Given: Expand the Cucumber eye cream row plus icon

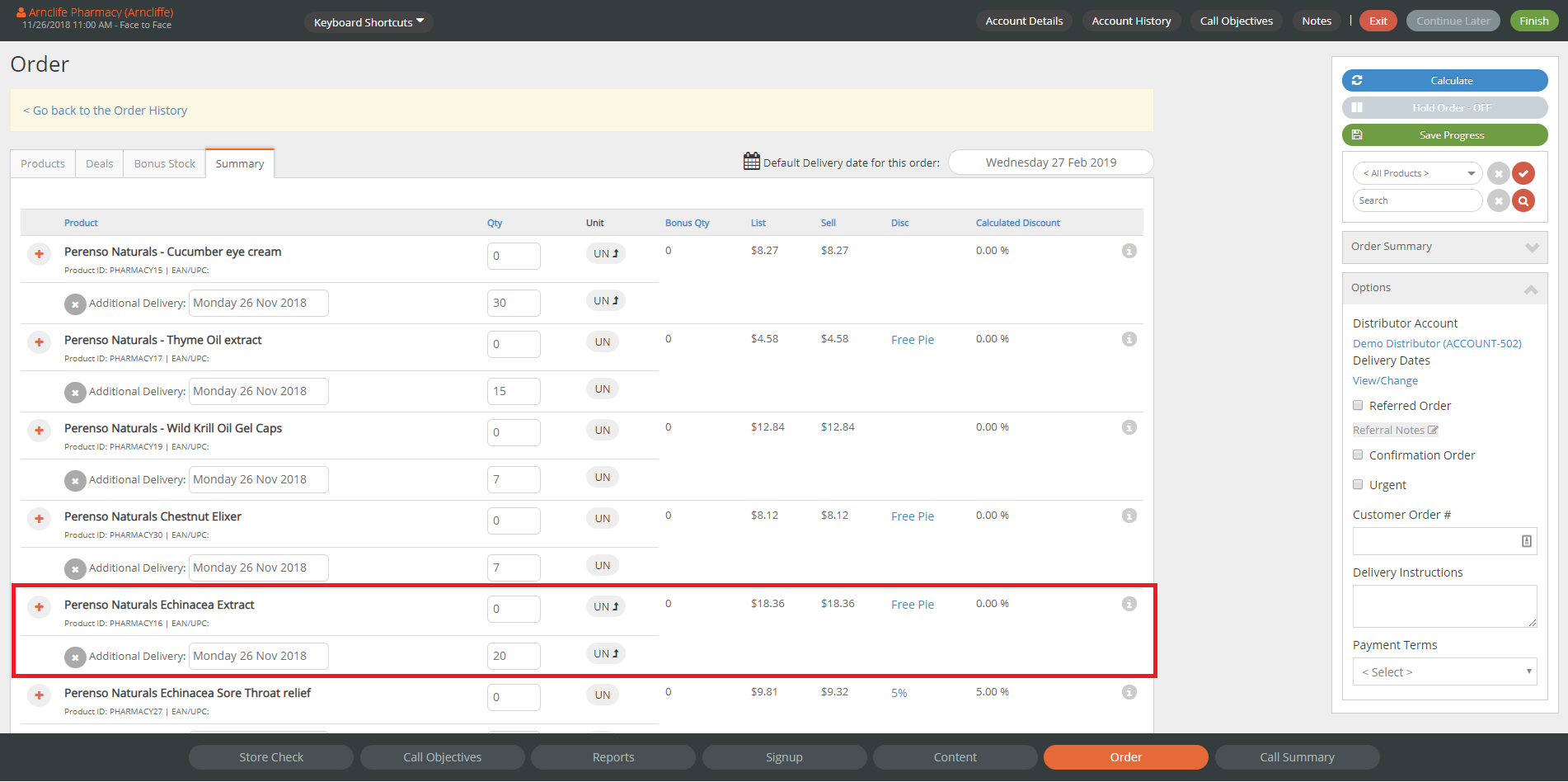Looking at the screenshot, I should tap(39, 254).
